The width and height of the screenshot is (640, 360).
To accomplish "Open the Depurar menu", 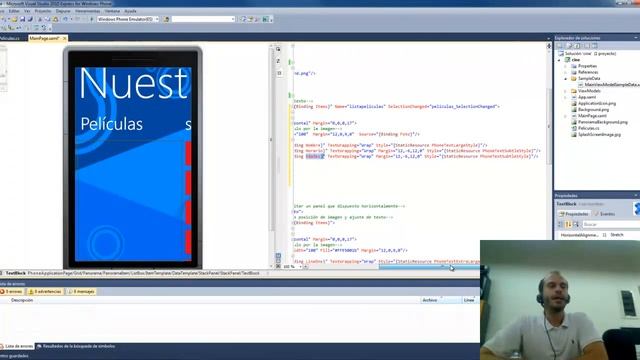I will (x=63, y=11).
